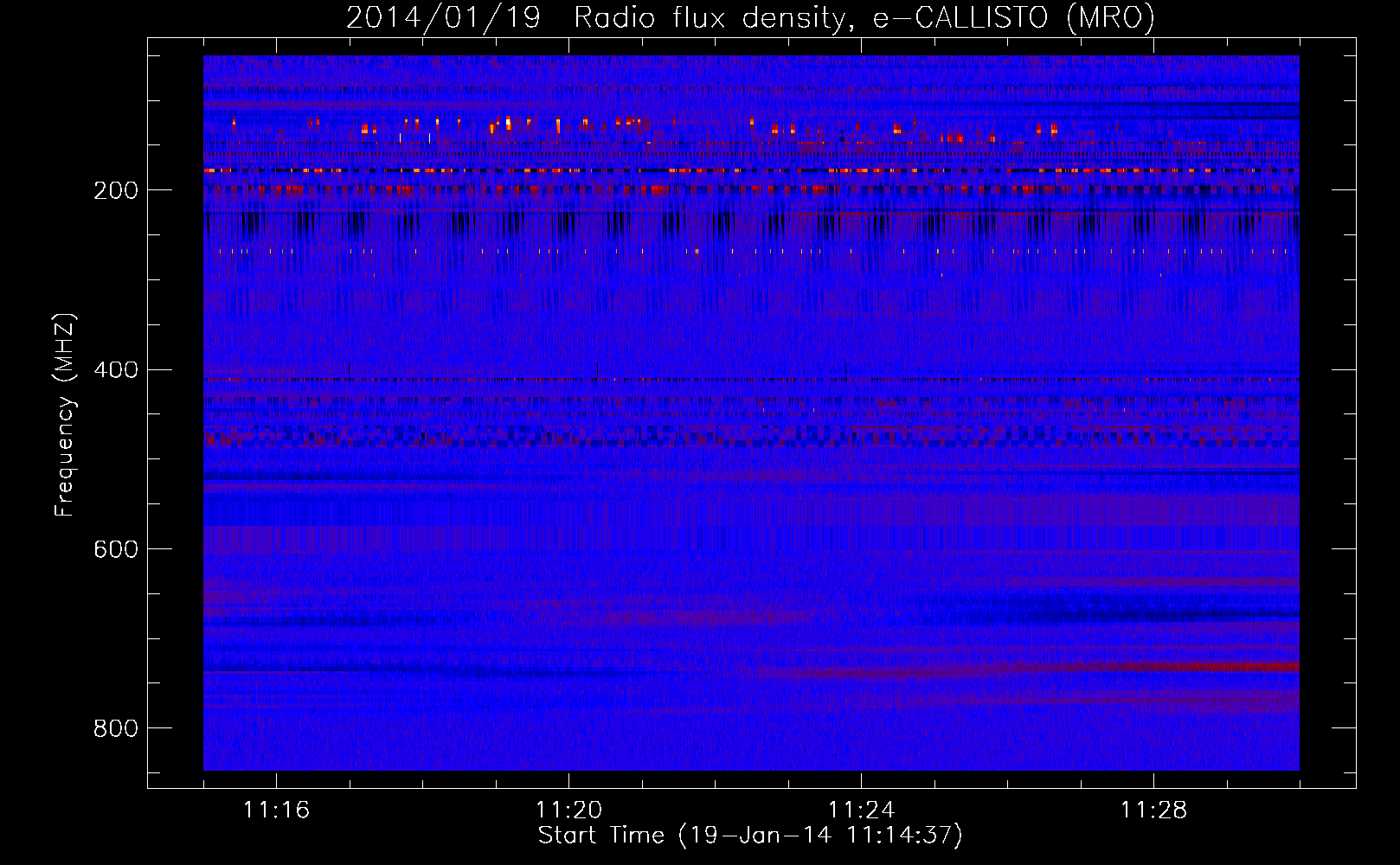The height and width of the screenshot is (865, 1400).
Task: Click the 800 MHz frequency tick label
Action: click(116, 728)
